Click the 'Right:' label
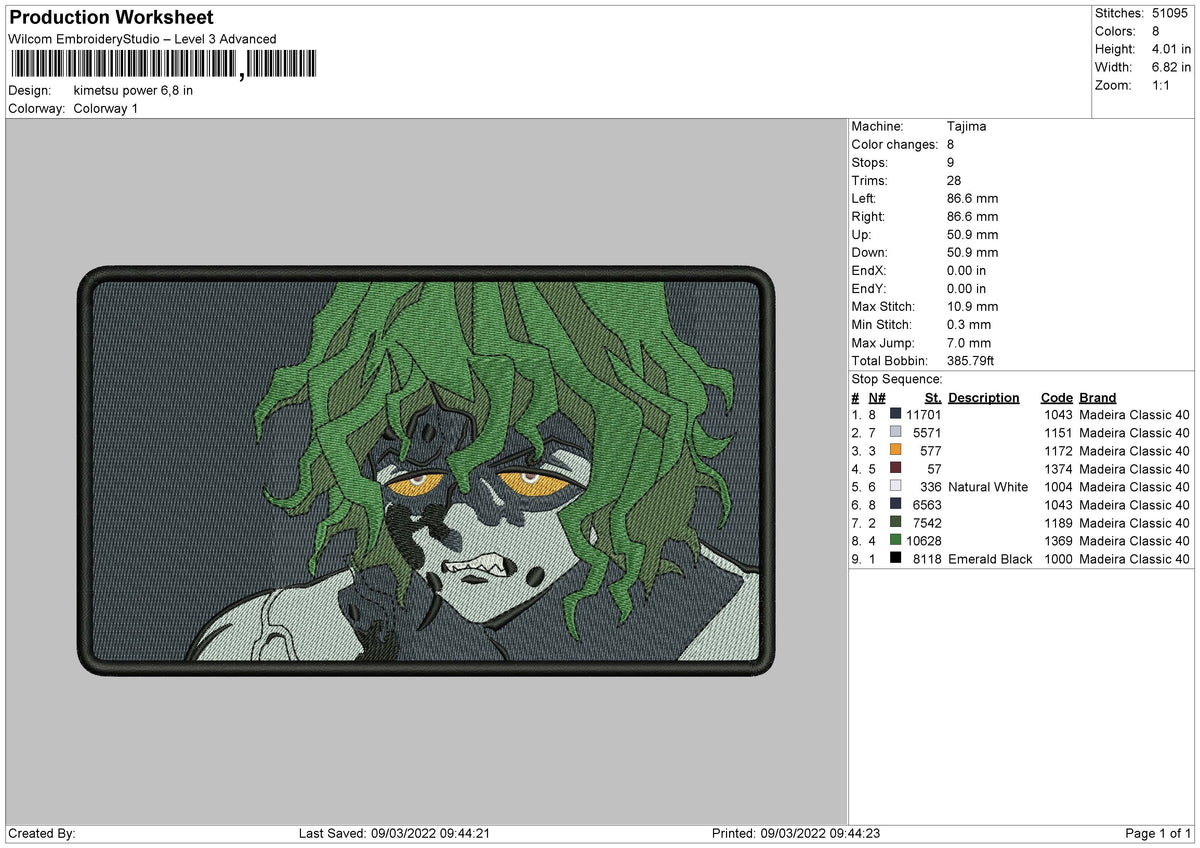1200x848 pixels. tap(869, 216)
